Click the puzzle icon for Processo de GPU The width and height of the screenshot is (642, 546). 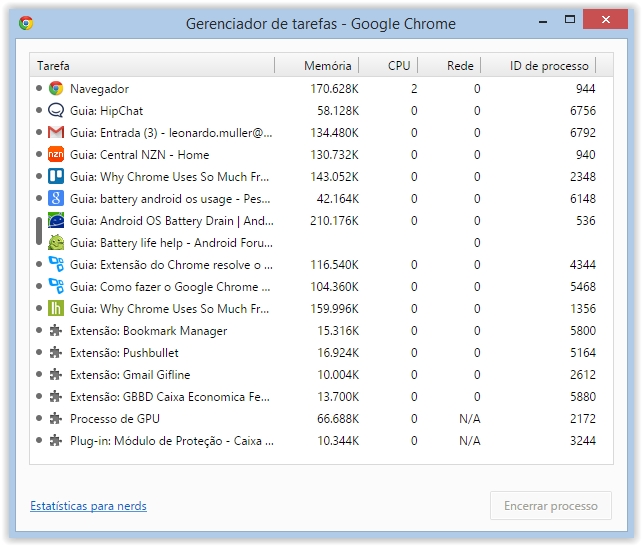pos(56,419)
